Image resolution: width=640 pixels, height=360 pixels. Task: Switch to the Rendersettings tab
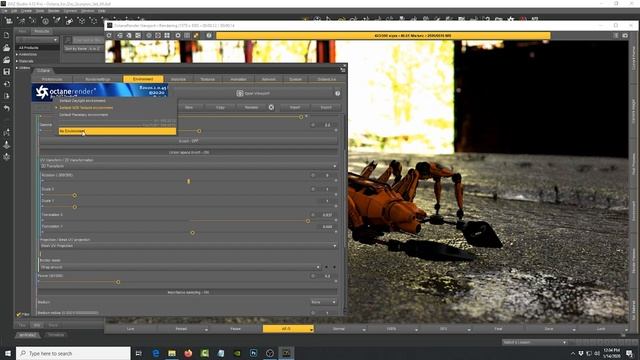[98, 79]
